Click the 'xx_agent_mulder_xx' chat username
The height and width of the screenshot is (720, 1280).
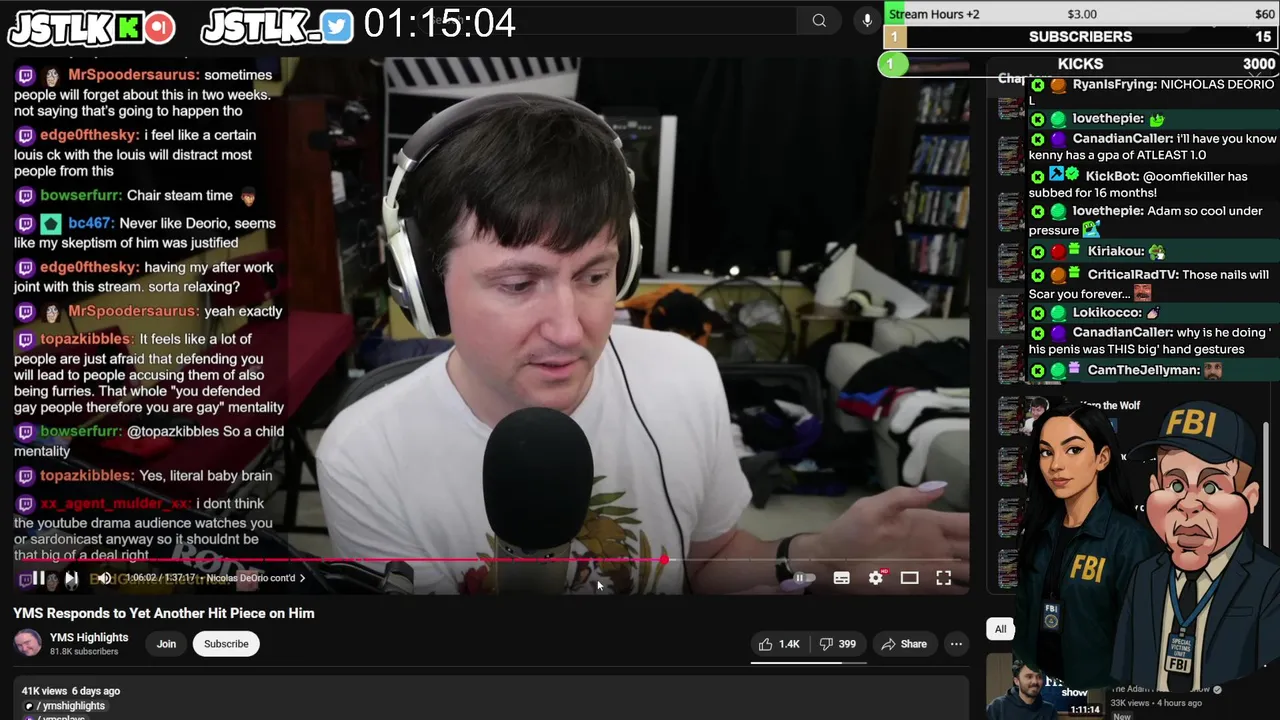pyautogui.click(x=114, y=503)
